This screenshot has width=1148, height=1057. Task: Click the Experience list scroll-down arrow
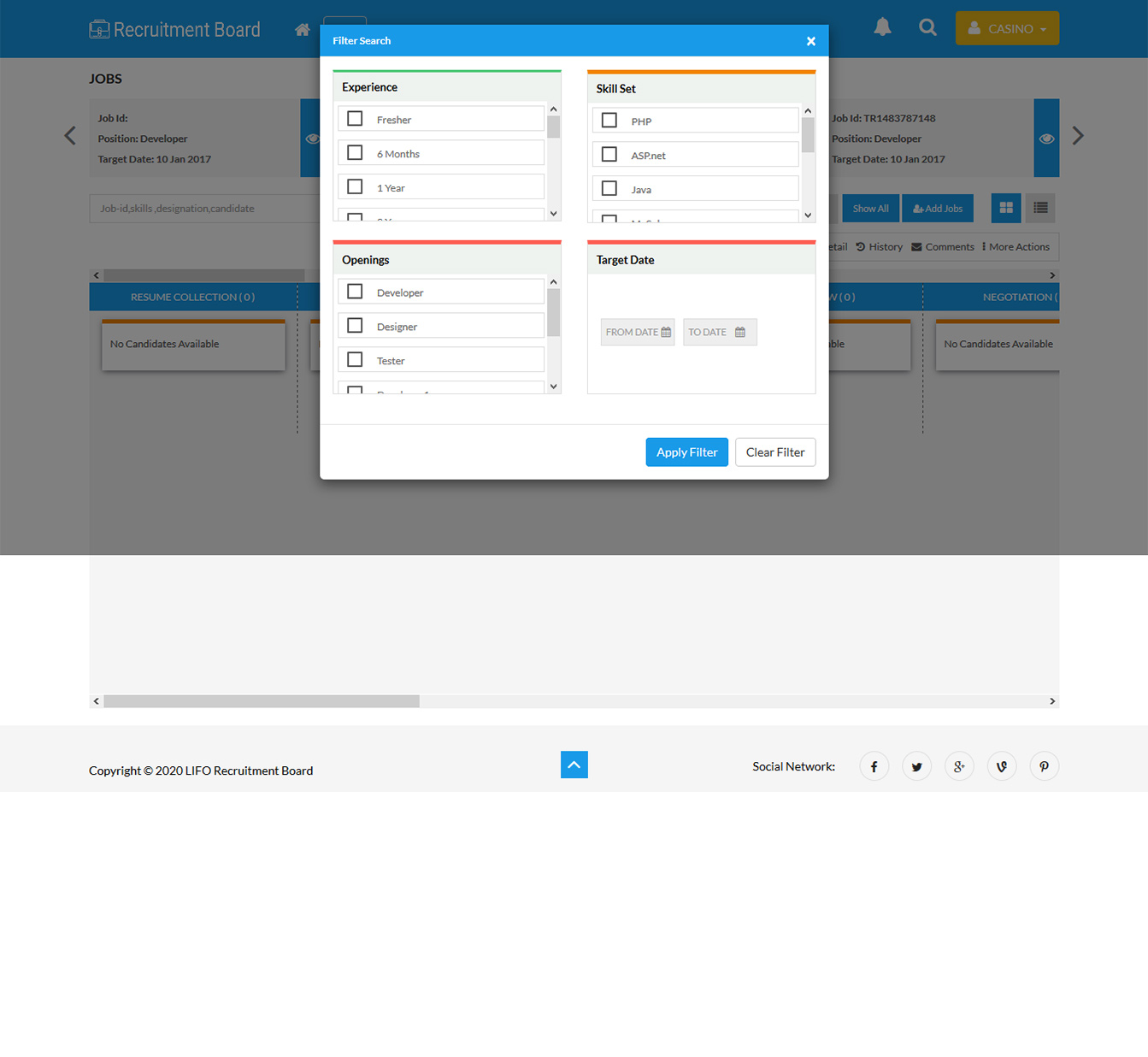[x=554, y=214]
